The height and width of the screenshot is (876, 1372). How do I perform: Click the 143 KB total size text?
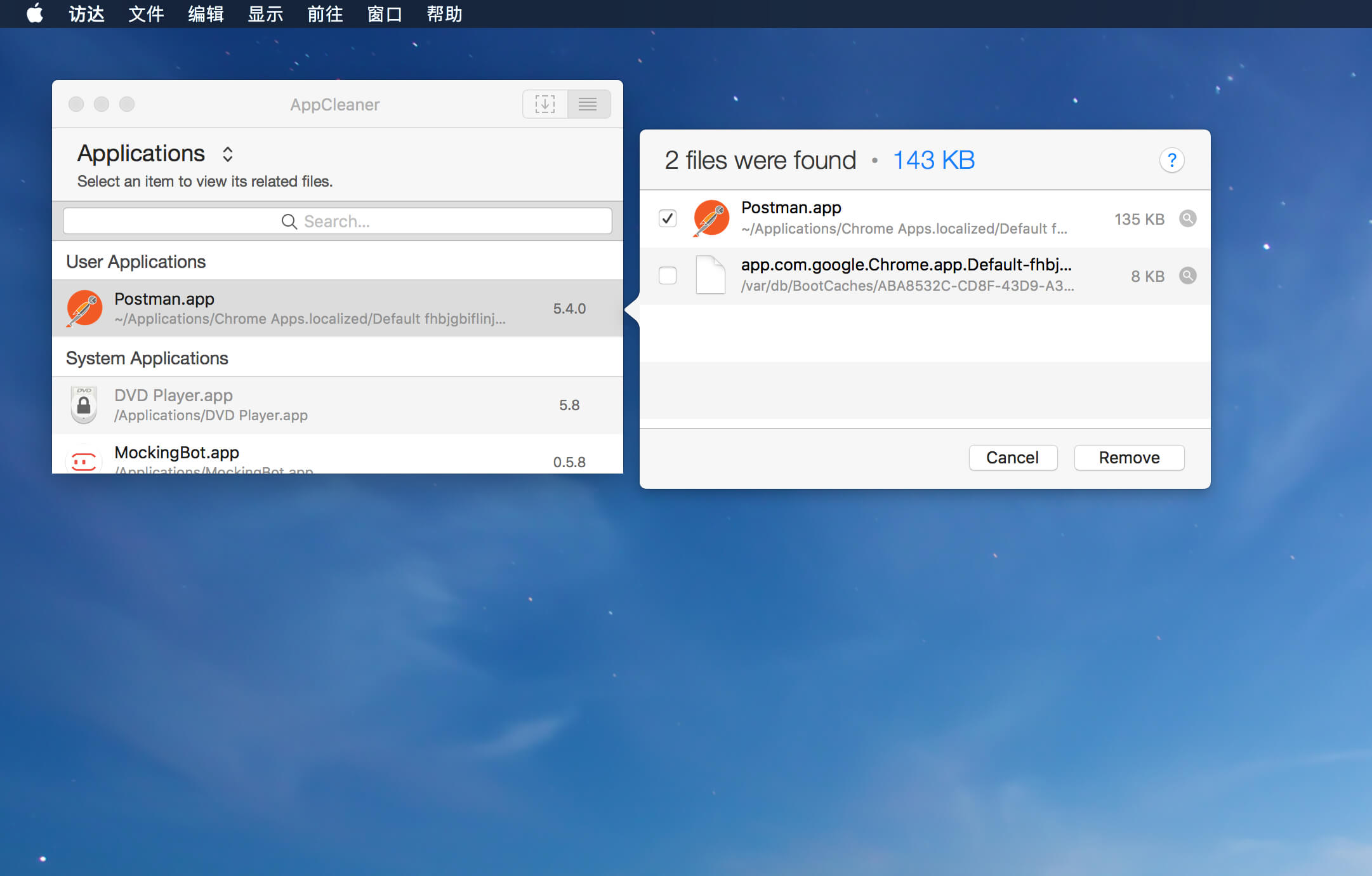(x=933, y=160)
